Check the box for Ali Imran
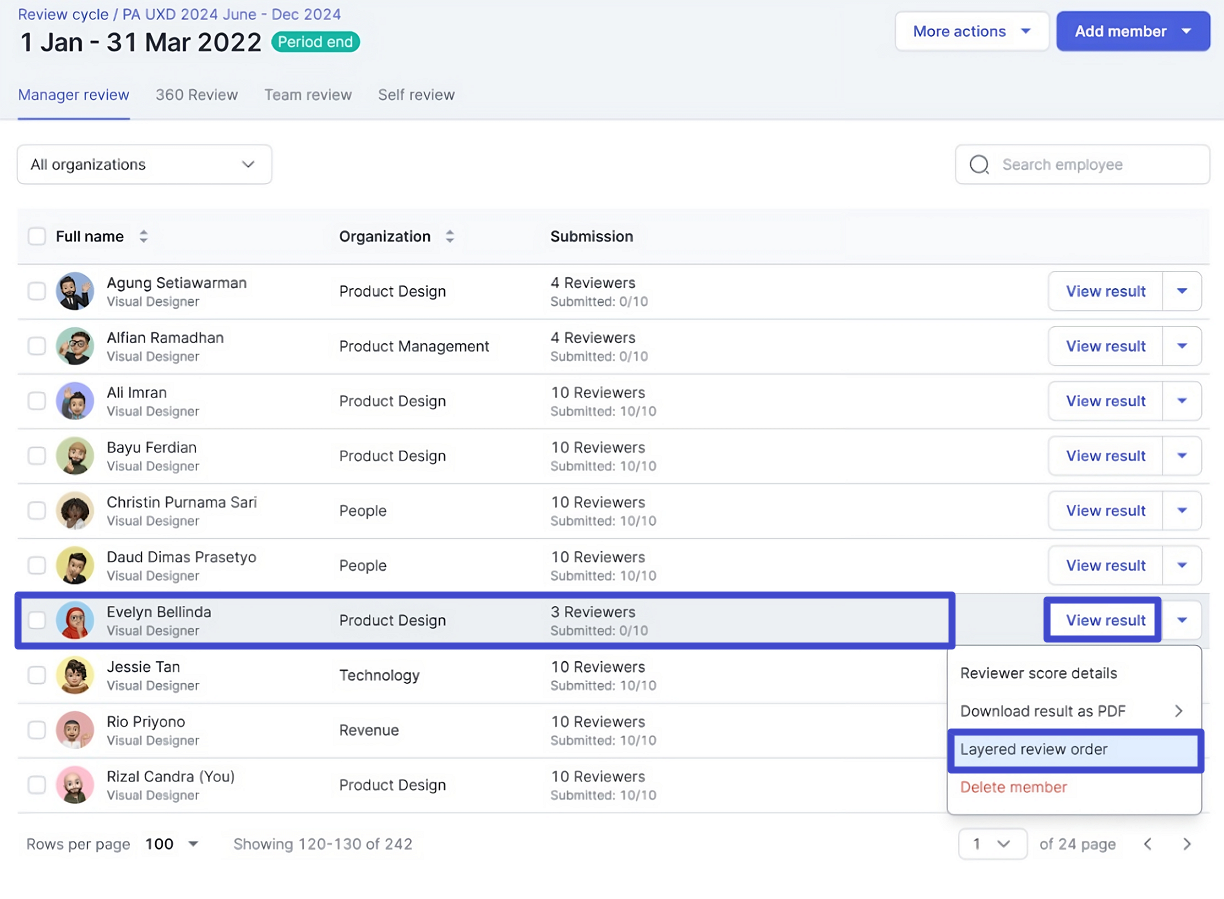 point(37,401)
